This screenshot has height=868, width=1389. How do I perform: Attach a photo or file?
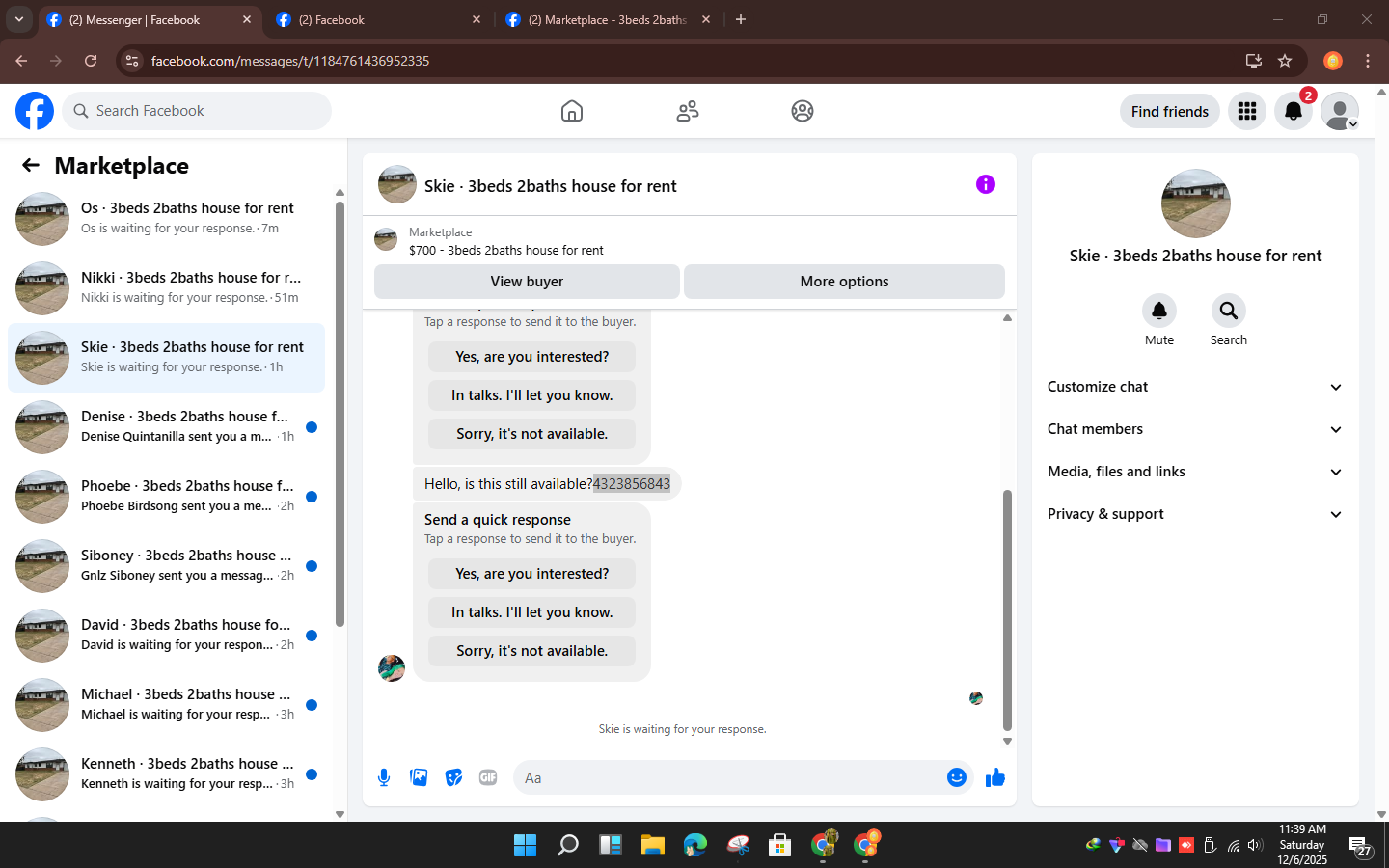(419, 777)
